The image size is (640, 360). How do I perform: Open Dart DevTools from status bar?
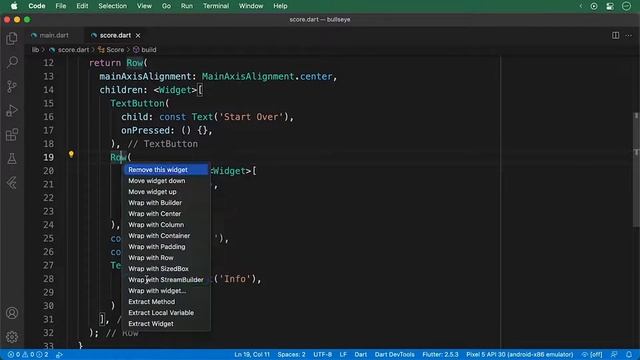[395, 355]
